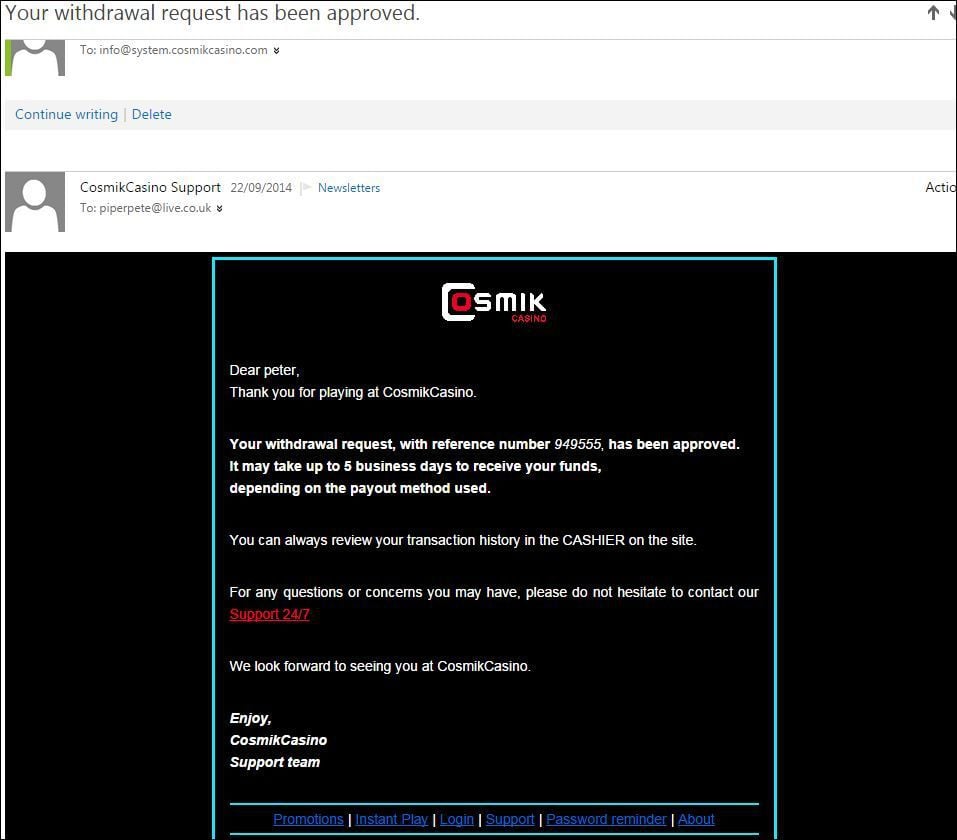The width and height of the screenshot is (957, 840).
Task: Open the Newsletters category link
Action: pos(349,188)
